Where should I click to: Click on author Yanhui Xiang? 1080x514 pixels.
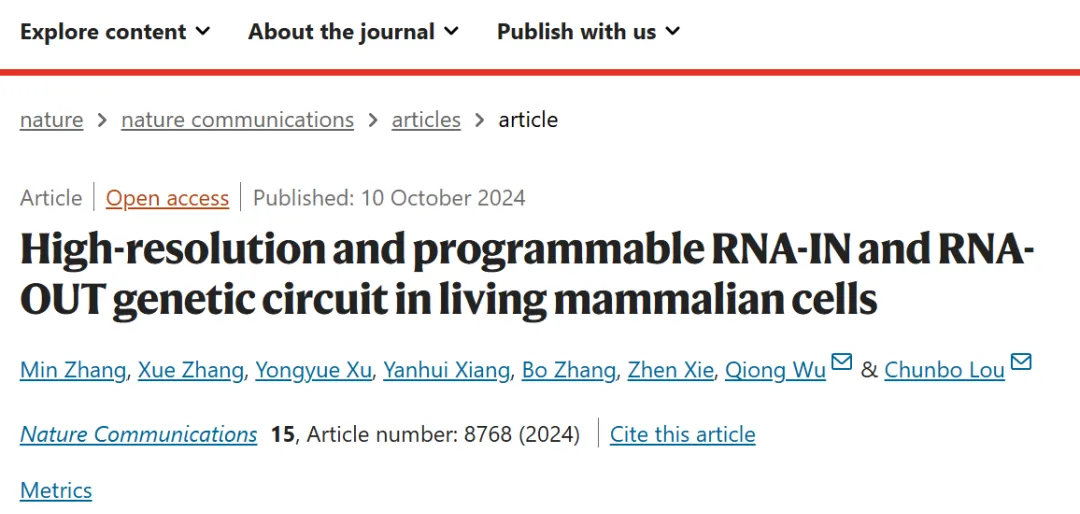click(x=447, y=371)
